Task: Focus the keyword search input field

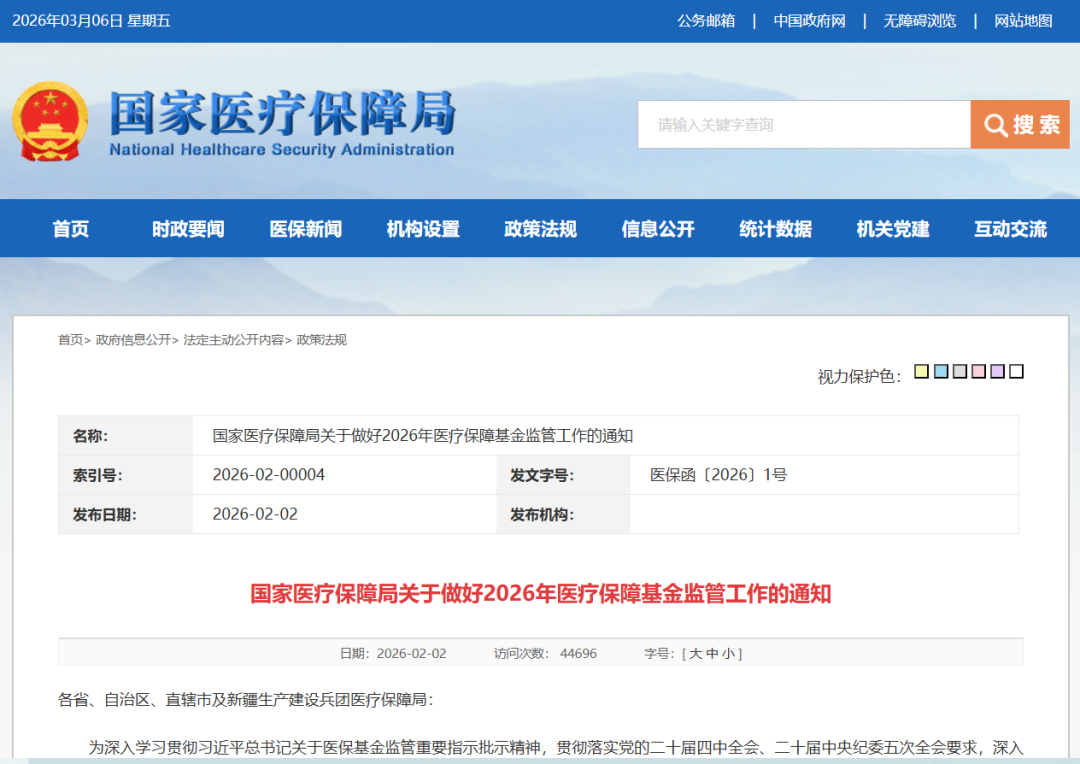Action: tap(804, 125)
